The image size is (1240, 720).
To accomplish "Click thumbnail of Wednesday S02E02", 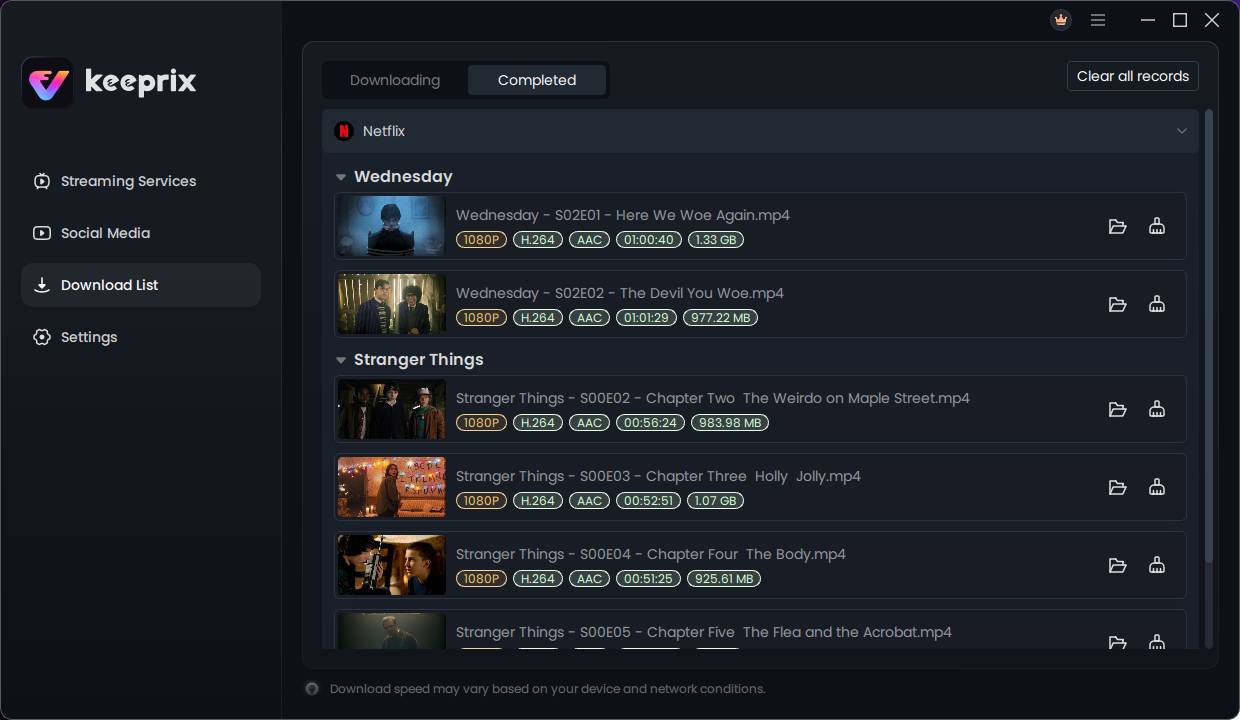I will (392, 304).
